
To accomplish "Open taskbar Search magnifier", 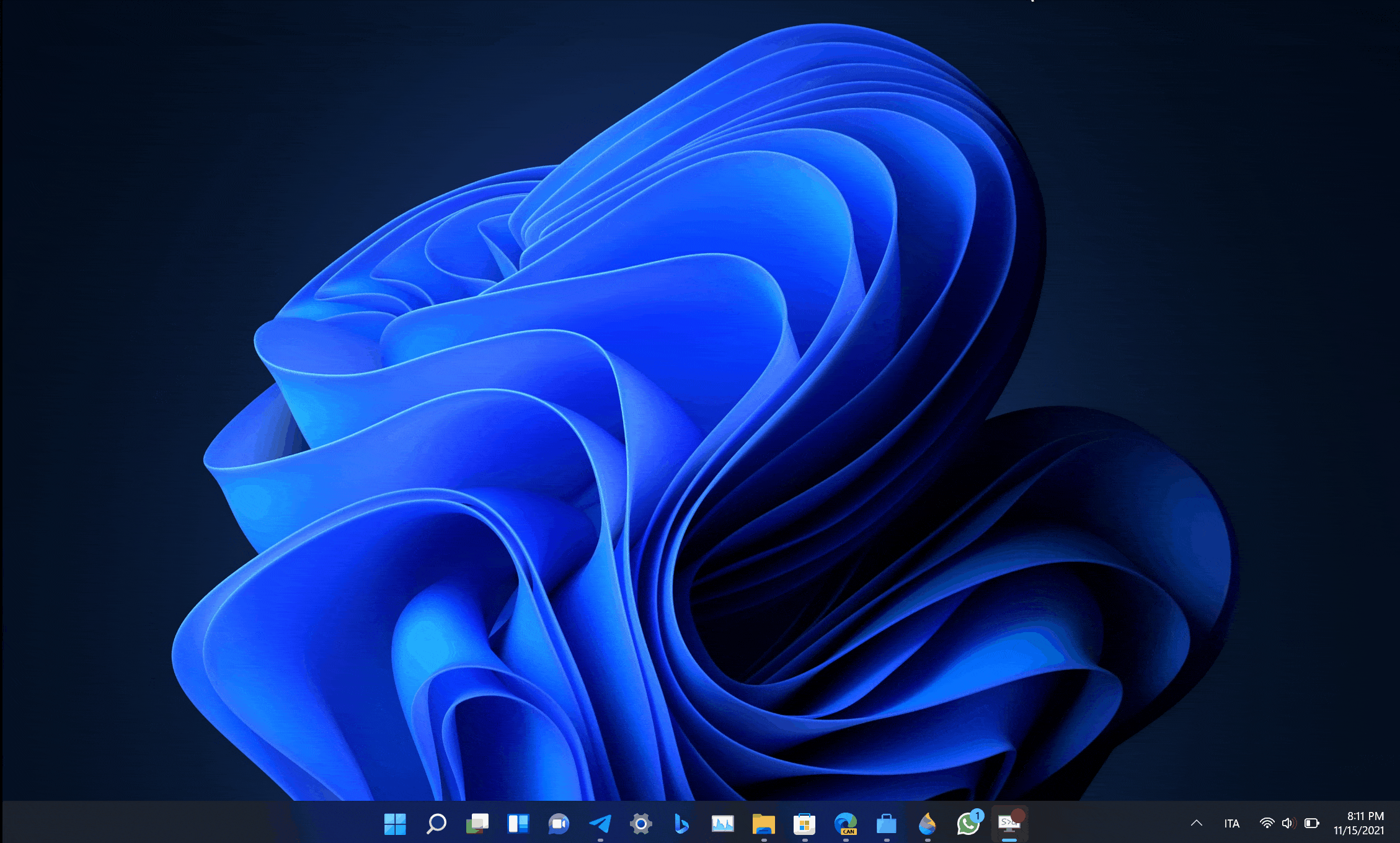I will (436, 824).
